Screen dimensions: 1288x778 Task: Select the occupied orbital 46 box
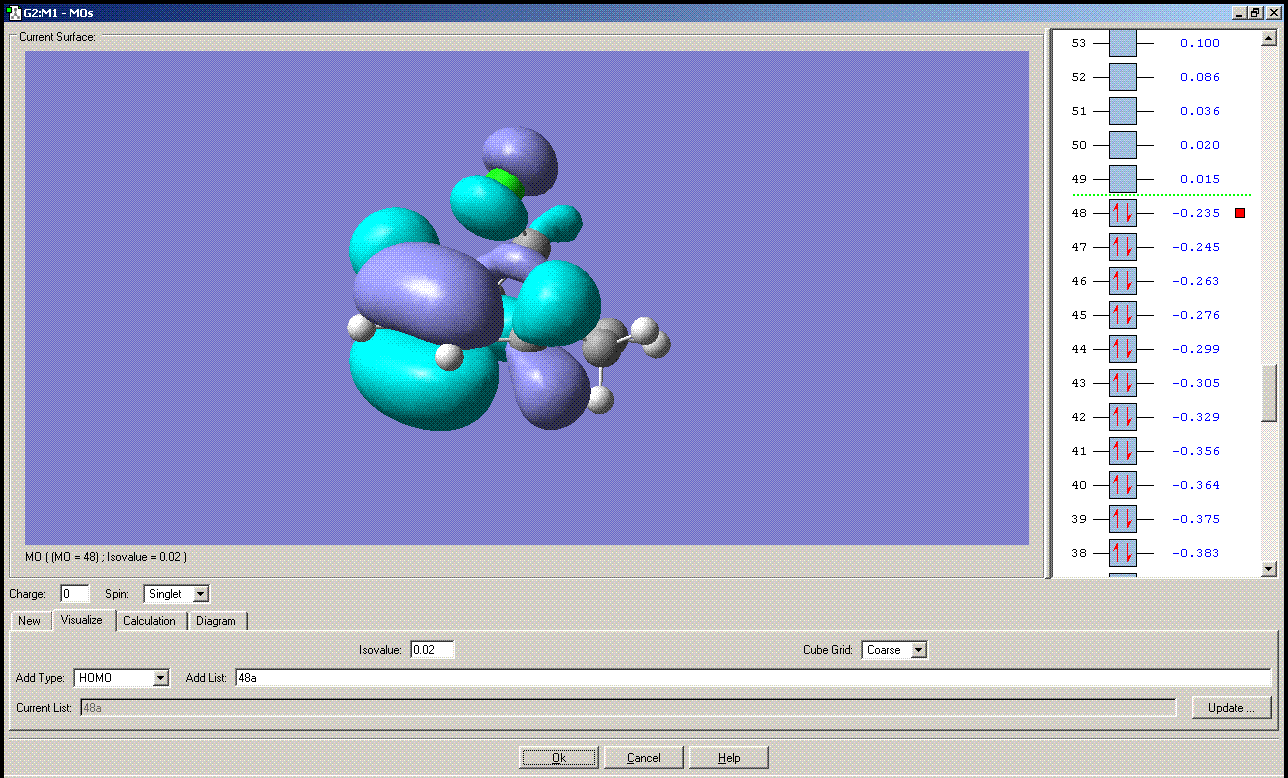[1123, 281]
